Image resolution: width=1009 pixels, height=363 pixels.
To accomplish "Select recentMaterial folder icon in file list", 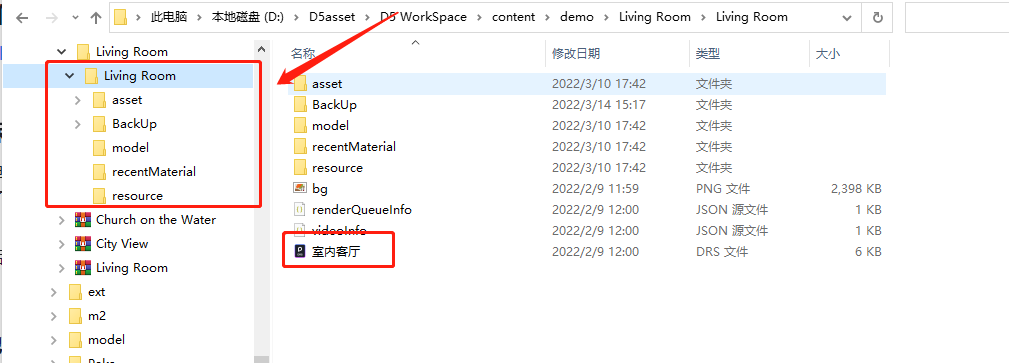I will pyautogui.click(x=300, y=147).
